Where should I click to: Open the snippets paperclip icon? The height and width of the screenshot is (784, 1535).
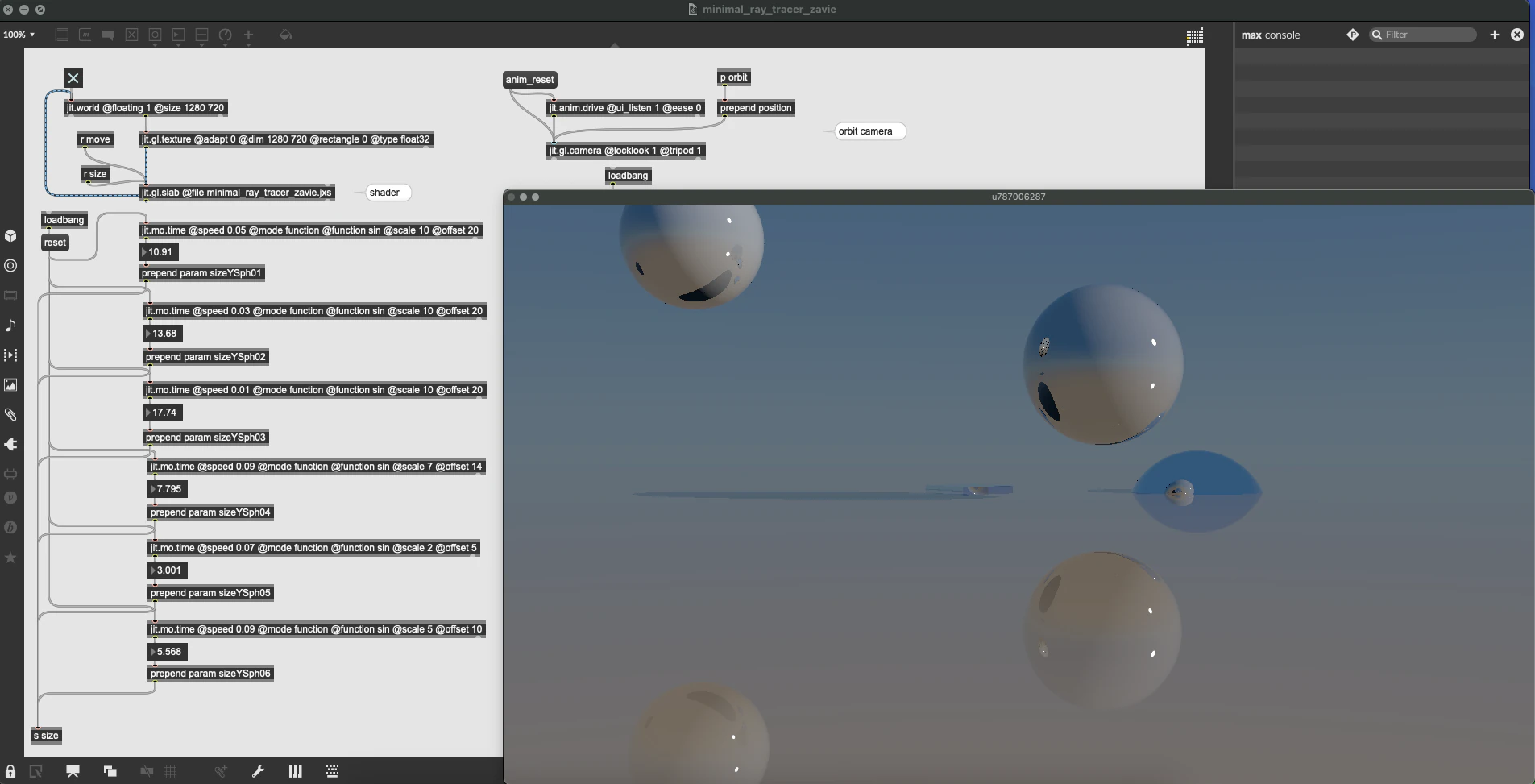pyautogui.click(x=10, y=415)
